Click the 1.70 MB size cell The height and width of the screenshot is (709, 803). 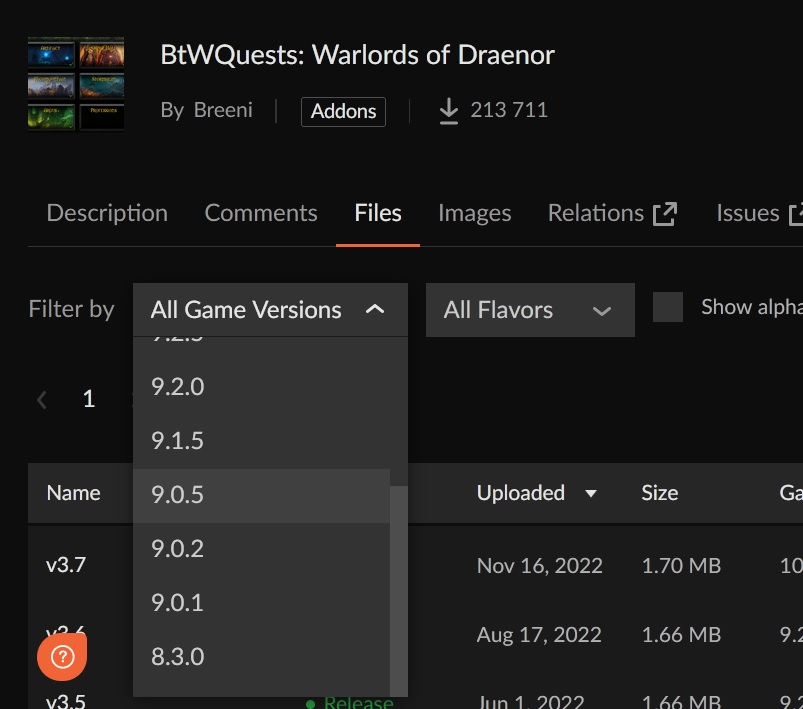point(681,566)
